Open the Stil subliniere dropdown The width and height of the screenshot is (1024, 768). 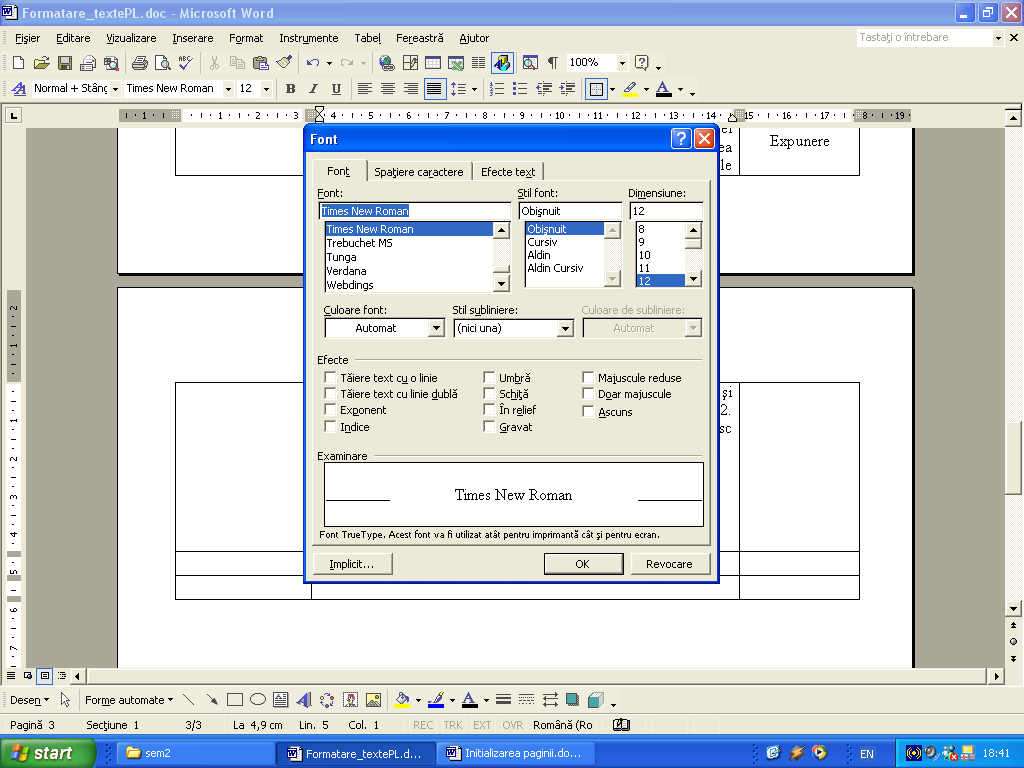coord(566,328)
